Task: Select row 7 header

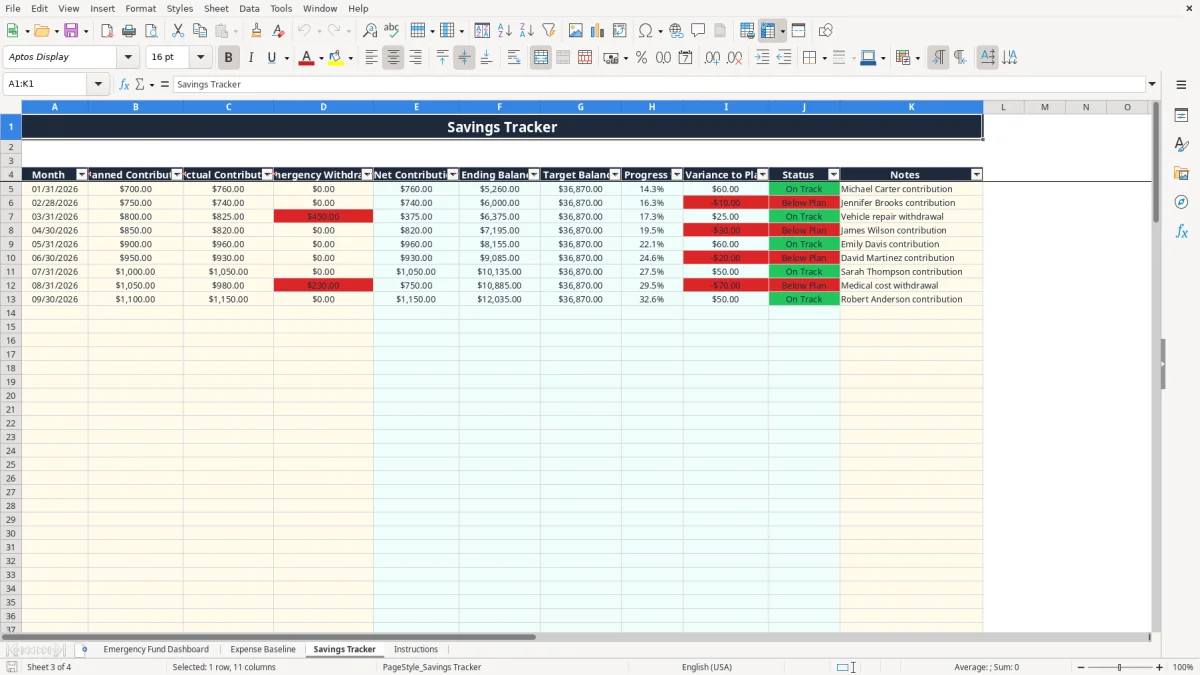Action: pos(11,217)
